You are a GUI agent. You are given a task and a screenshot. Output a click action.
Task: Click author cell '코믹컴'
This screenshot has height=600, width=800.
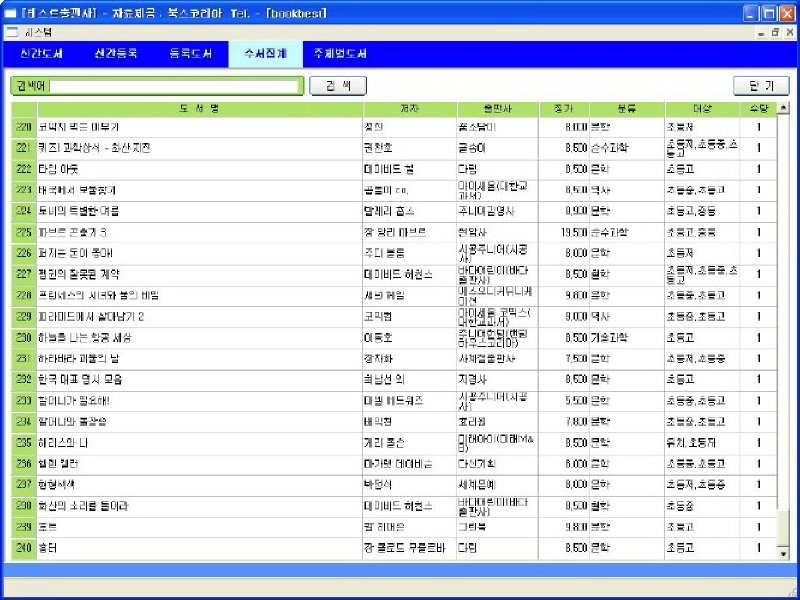(x=410, y=317)
